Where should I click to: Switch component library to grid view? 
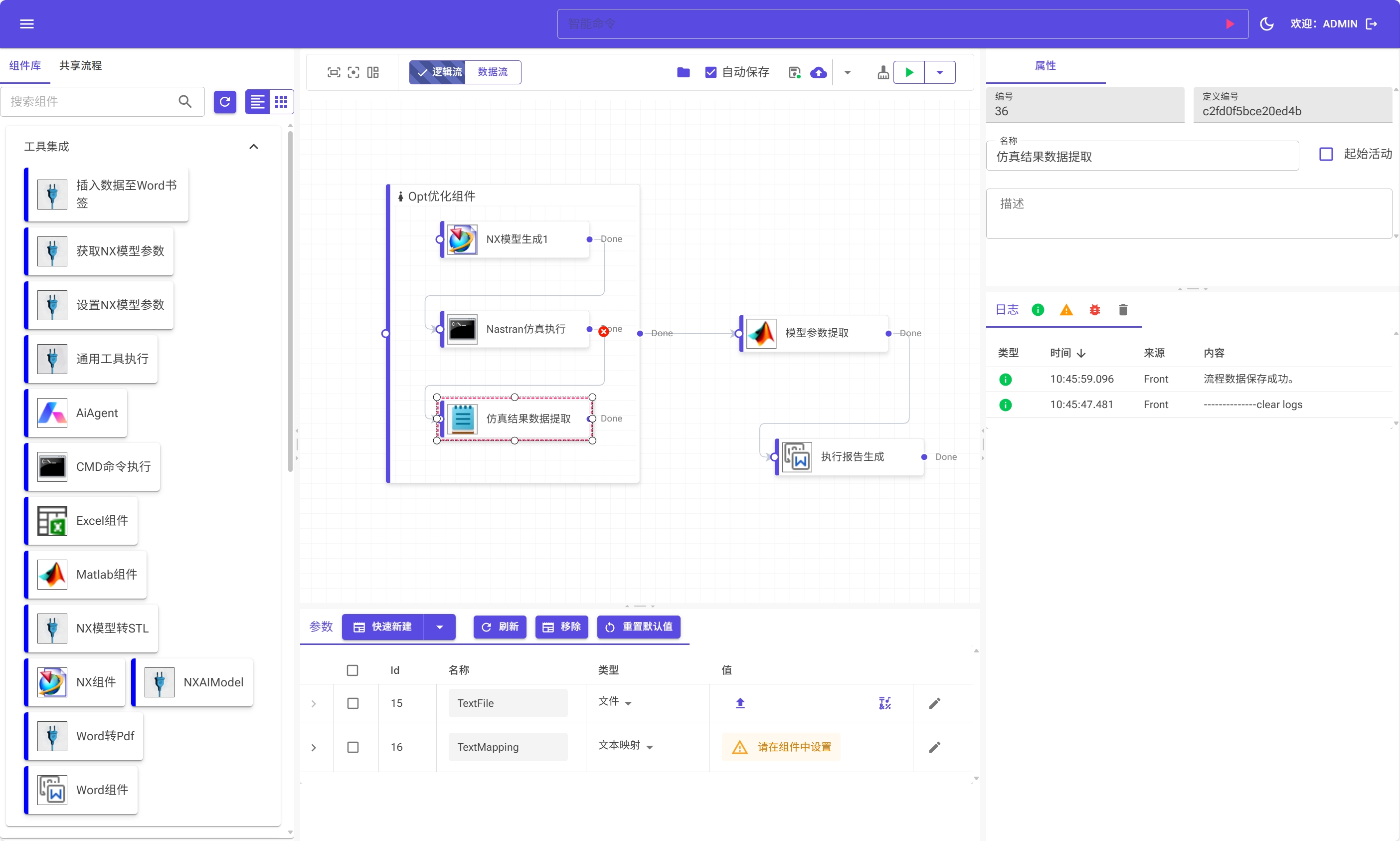pyautogui.click(x=282, y=101)
